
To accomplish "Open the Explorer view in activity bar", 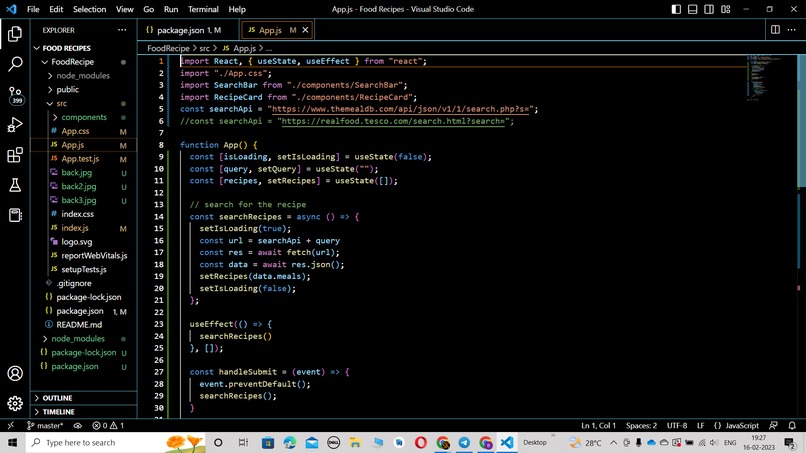I will click(15, 34).
